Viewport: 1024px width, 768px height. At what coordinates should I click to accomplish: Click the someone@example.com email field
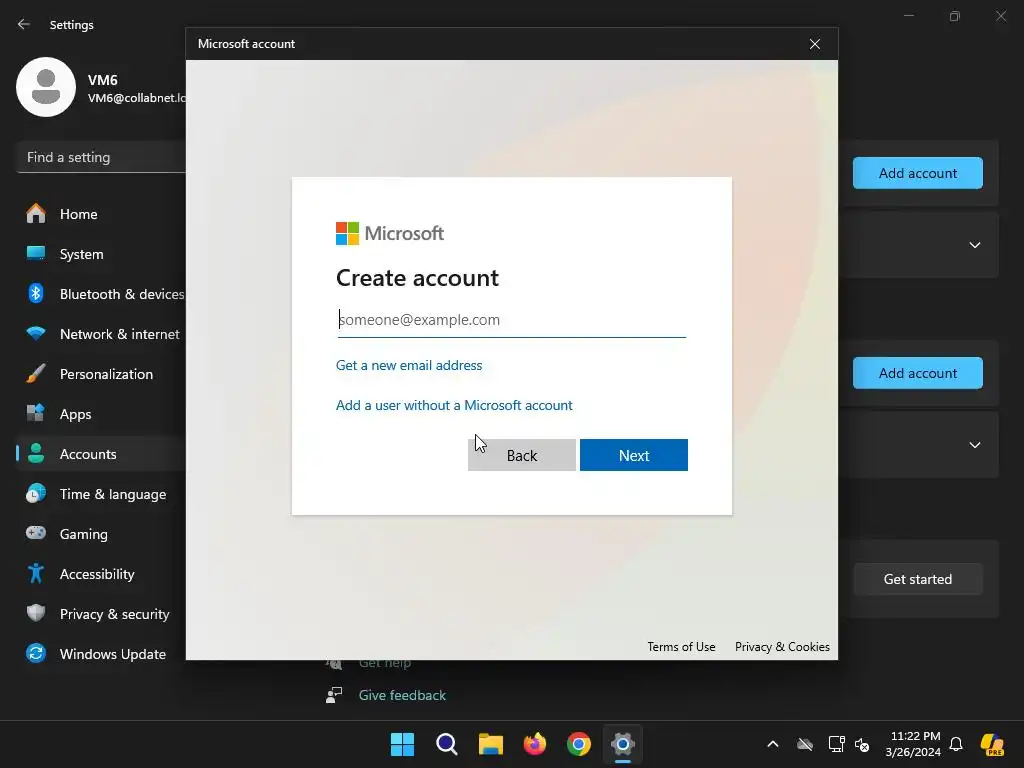[x=511, y=320]
